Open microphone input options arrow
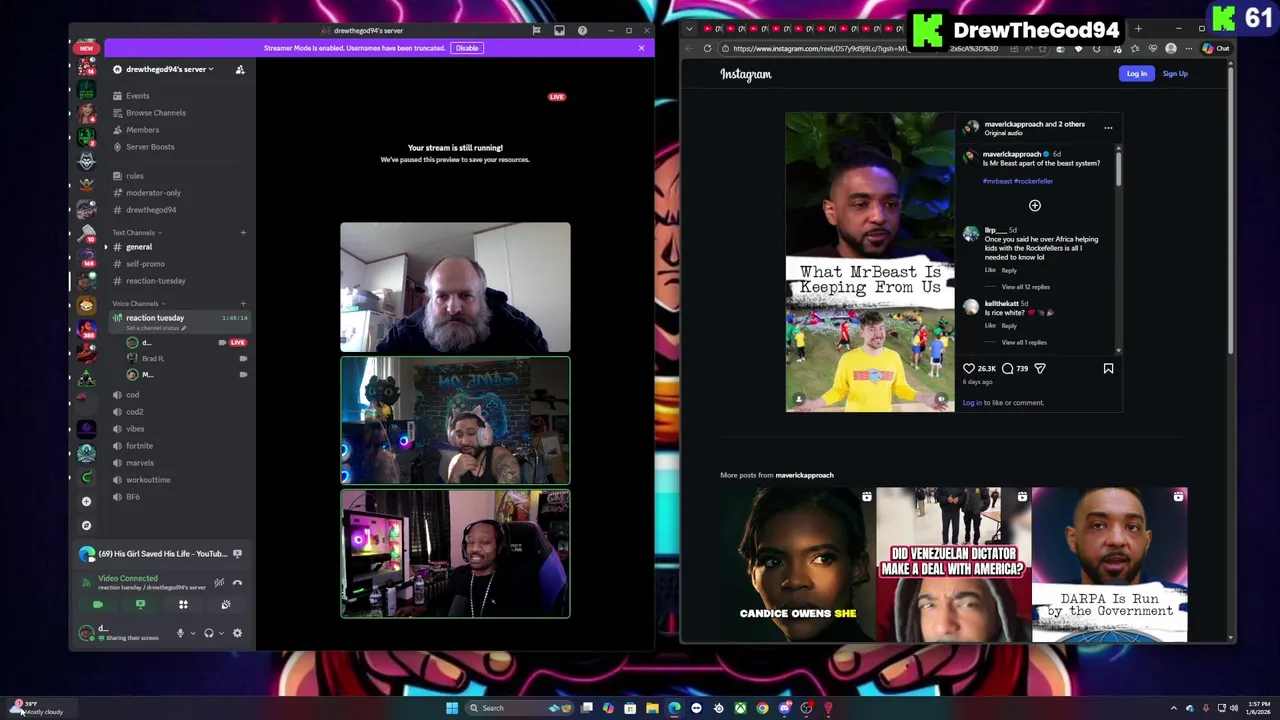The height and width of the screenshot is (720, 1280). click(x=192, y=633)
